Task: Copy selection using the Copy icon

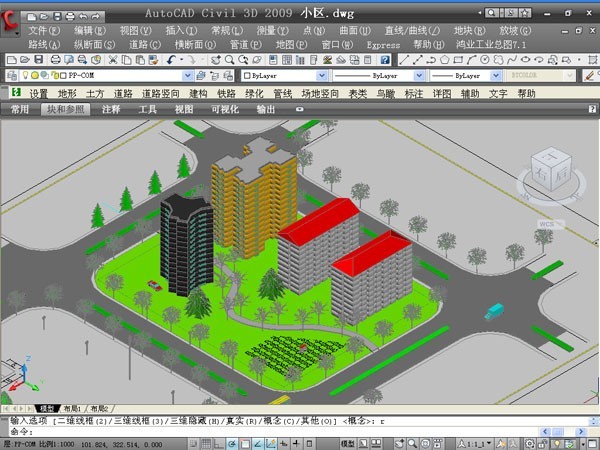Action: click(126, 60)
